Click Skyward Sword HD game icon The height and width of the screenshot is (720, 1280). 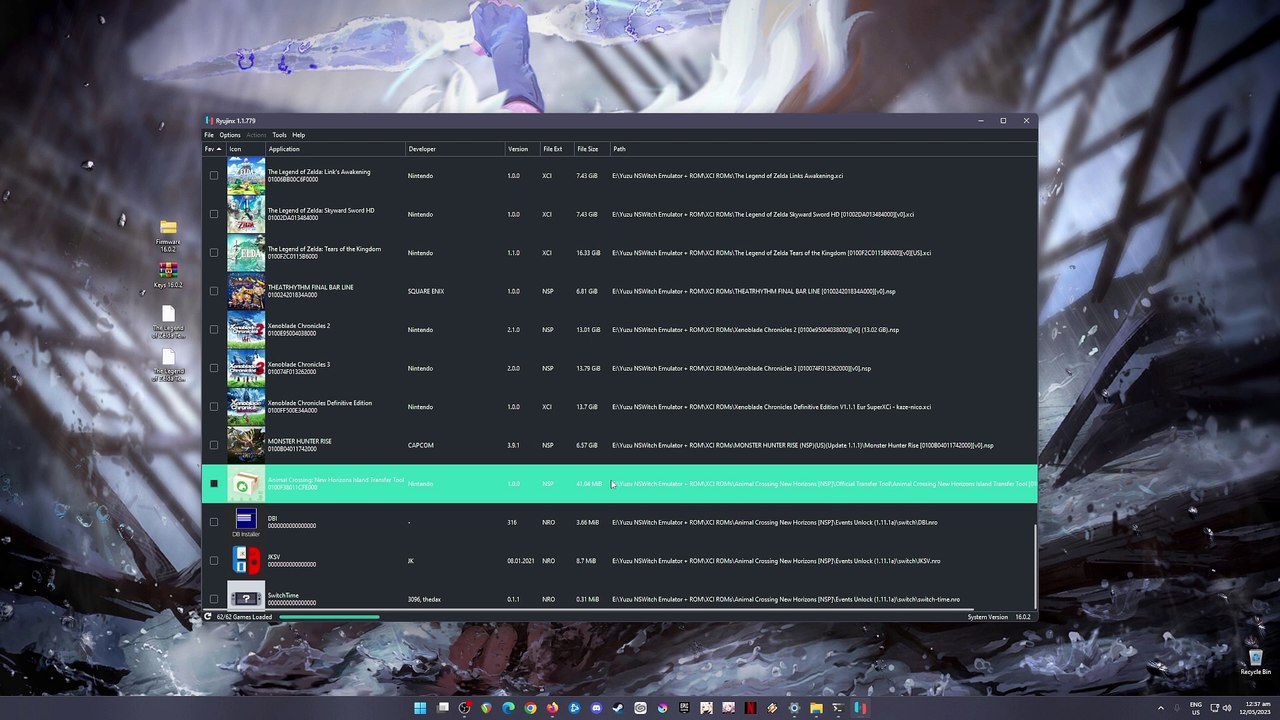tap(246, 214)
